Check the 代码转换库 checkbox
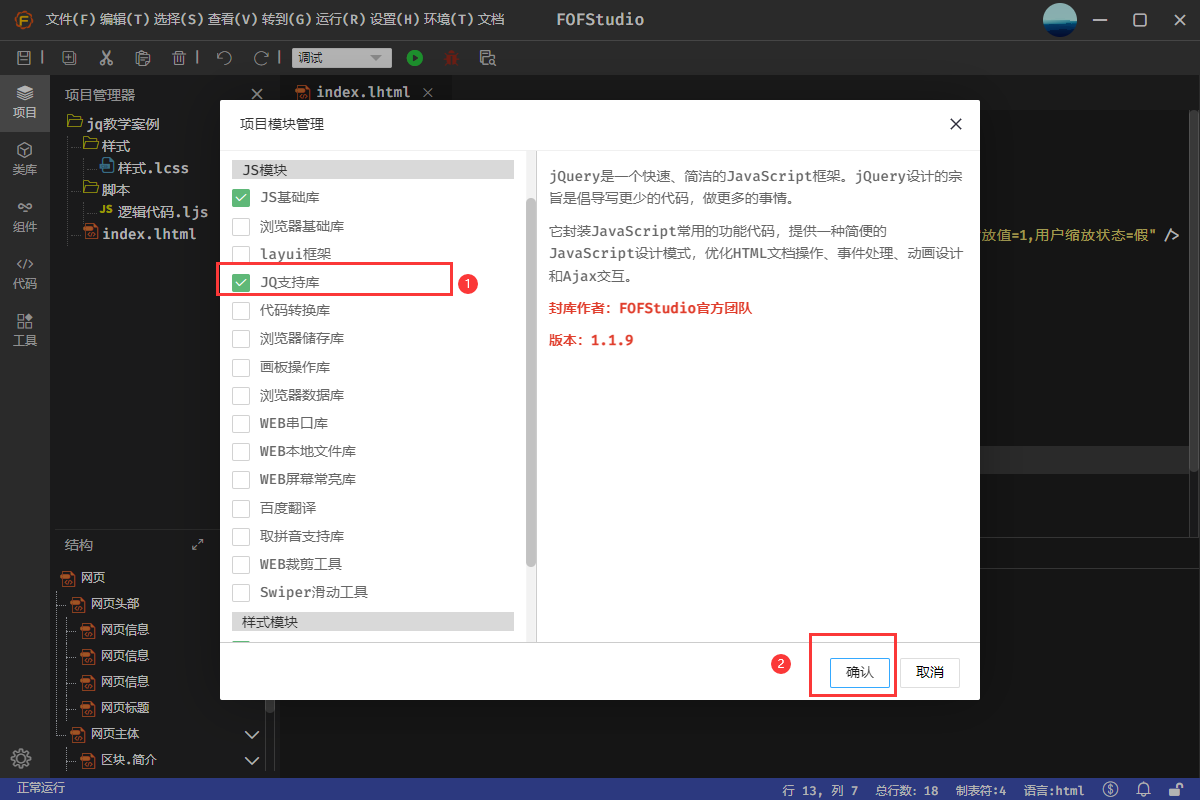 pyautogui.click(x=241, y=310)
